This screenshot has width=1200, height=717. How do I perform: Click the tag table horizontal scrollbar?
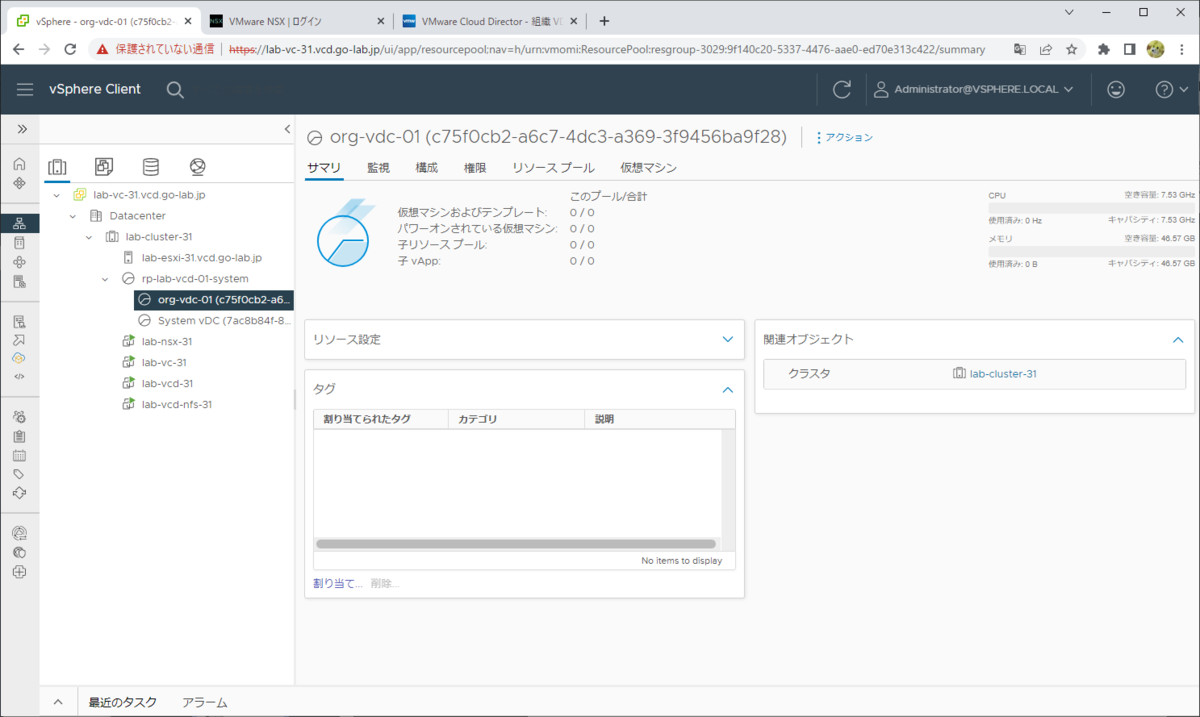[516, 544]
